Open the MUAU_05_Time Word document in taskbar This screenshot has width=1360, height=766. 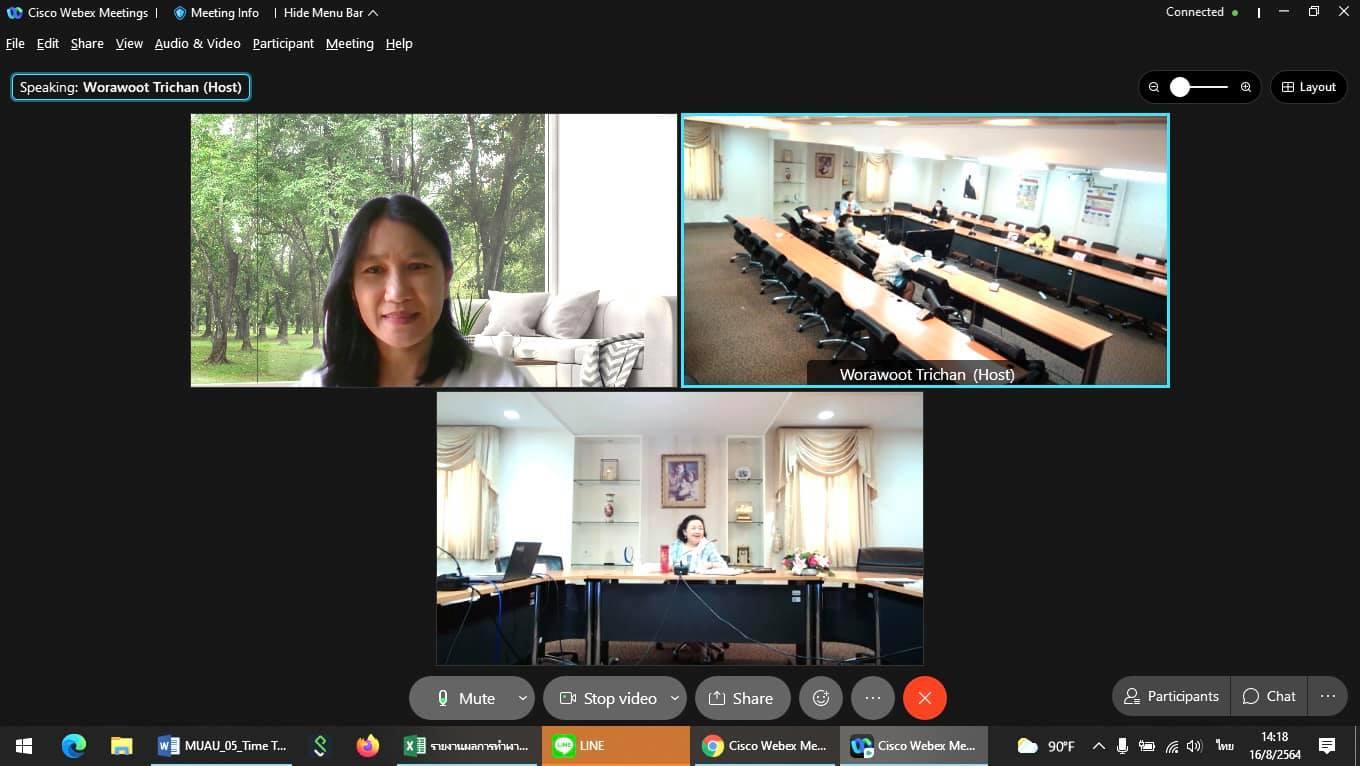click(x=222, y=746)
